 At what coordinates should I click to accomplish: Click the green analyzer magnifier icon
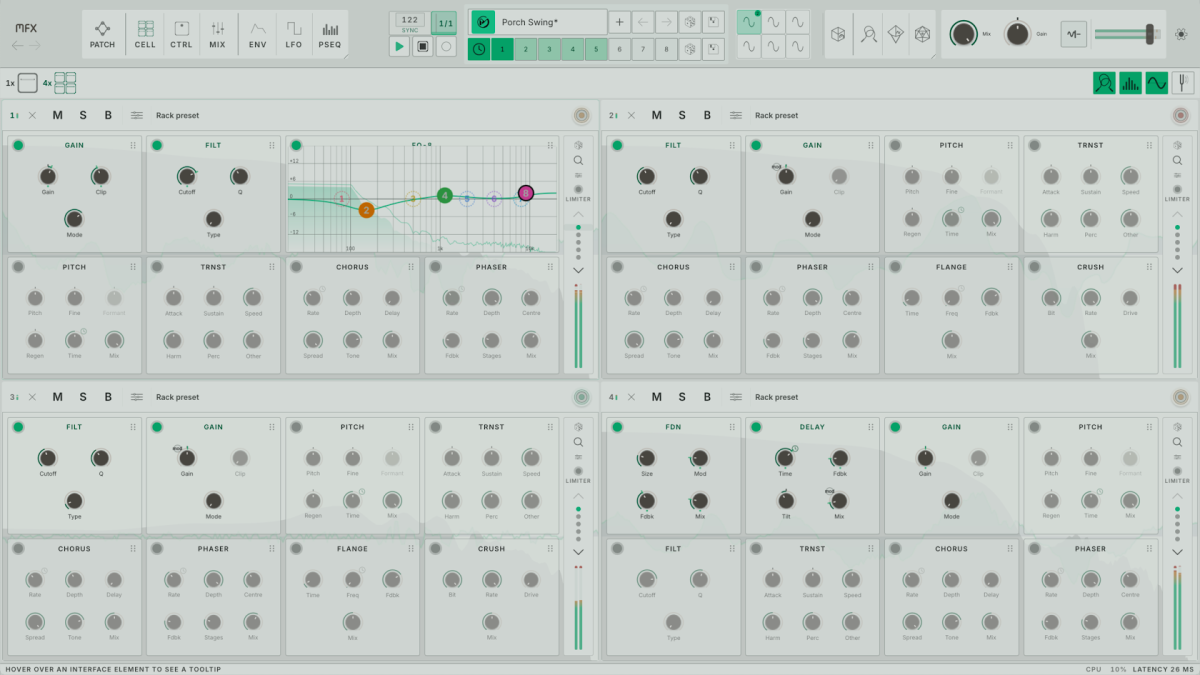1104,83
